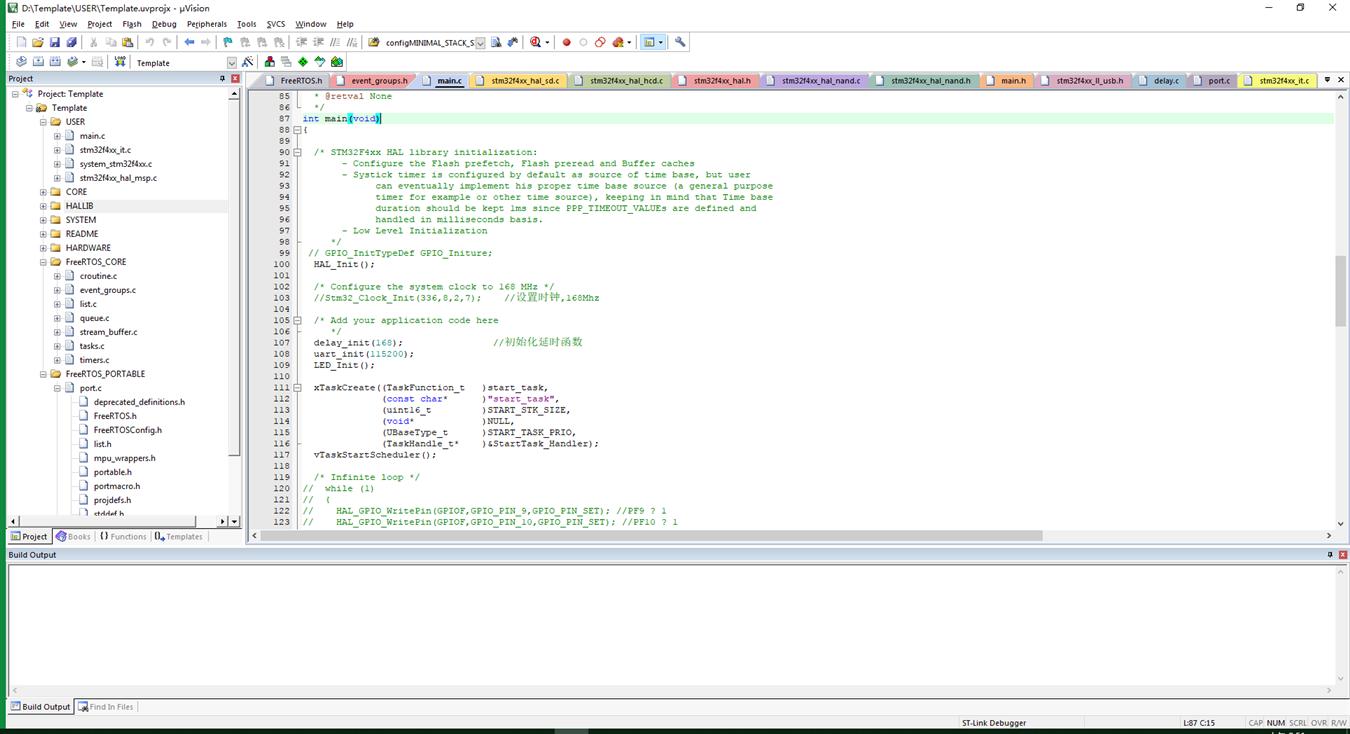
Task: Click the Kill all breakpoints icon
Action: (x=618, y=42)
